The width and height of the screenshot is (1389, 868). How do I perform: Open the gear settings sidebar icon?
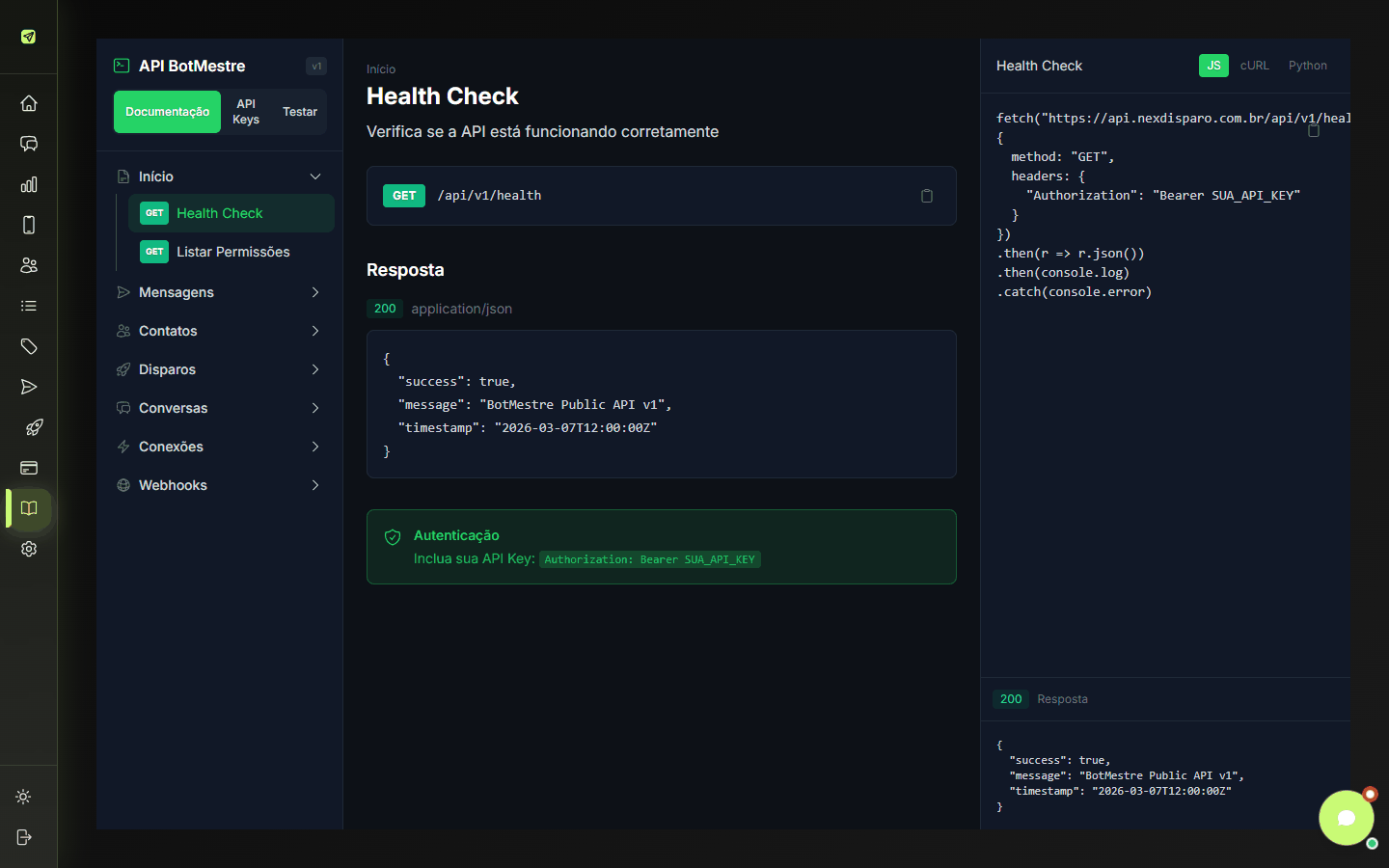(29, 549)
